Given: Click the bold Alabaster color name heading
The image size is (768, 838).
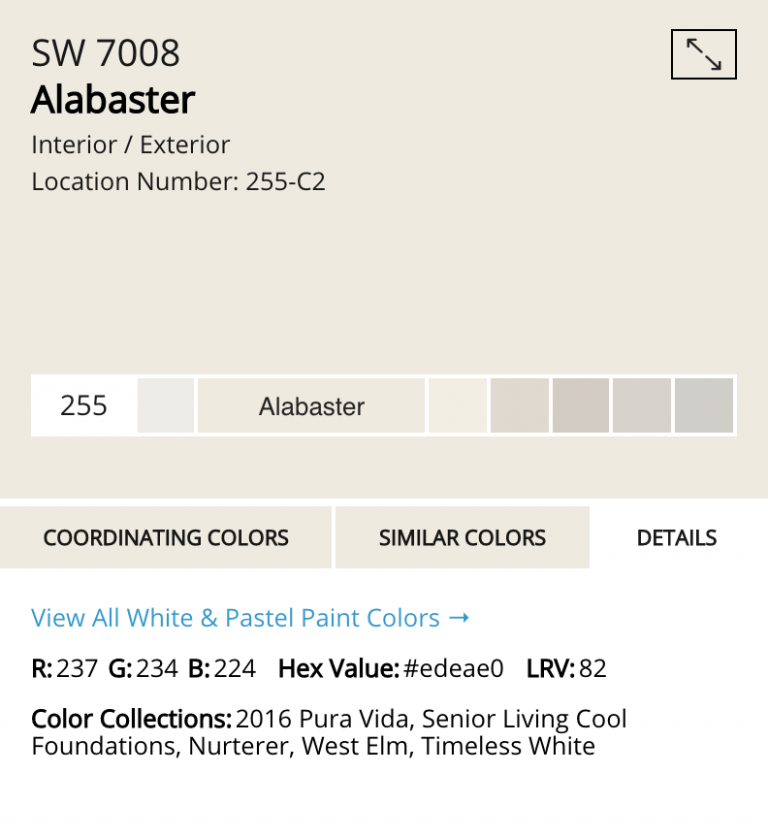Looking at the screenshot, I should tap(113, 100).
